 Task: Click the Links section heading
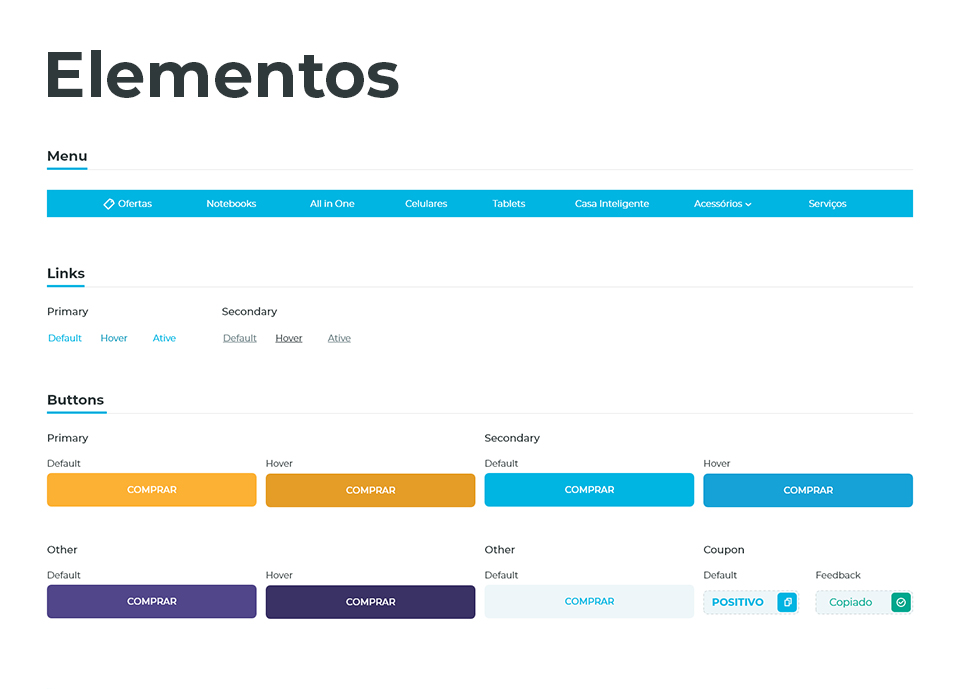click(66, 274)
